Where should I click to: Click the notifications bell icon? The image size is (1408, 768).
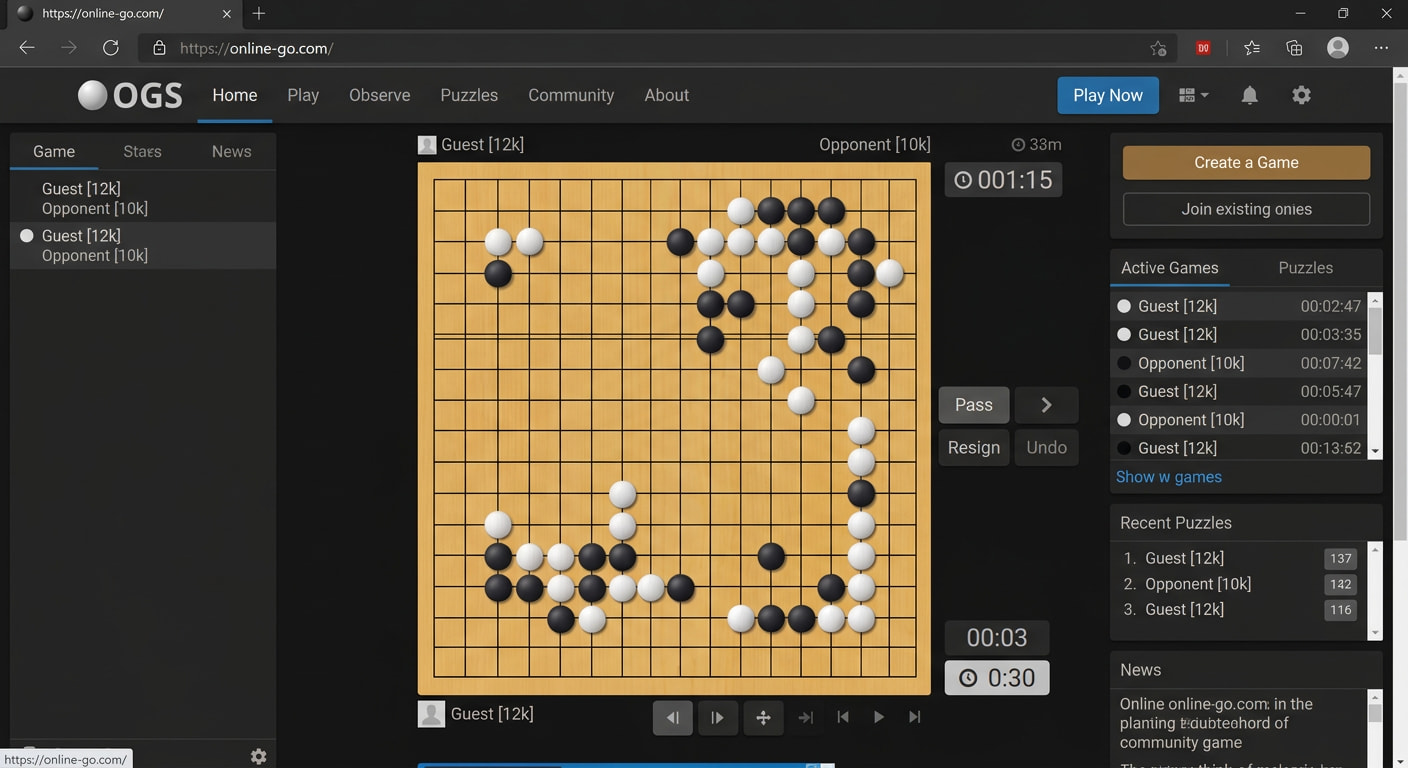point(1249,95)
